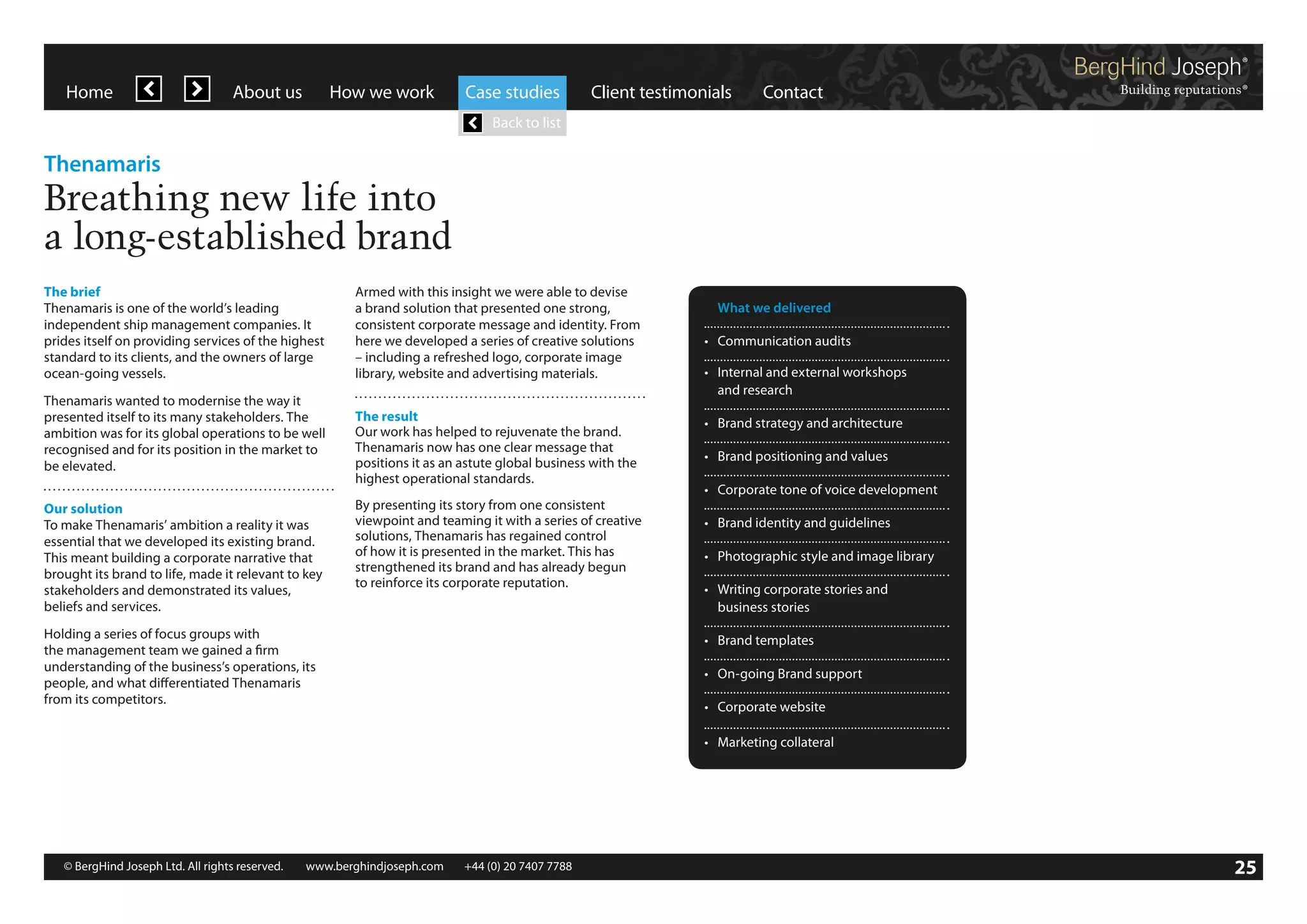Click the next page arrow icon

(197, 89)
